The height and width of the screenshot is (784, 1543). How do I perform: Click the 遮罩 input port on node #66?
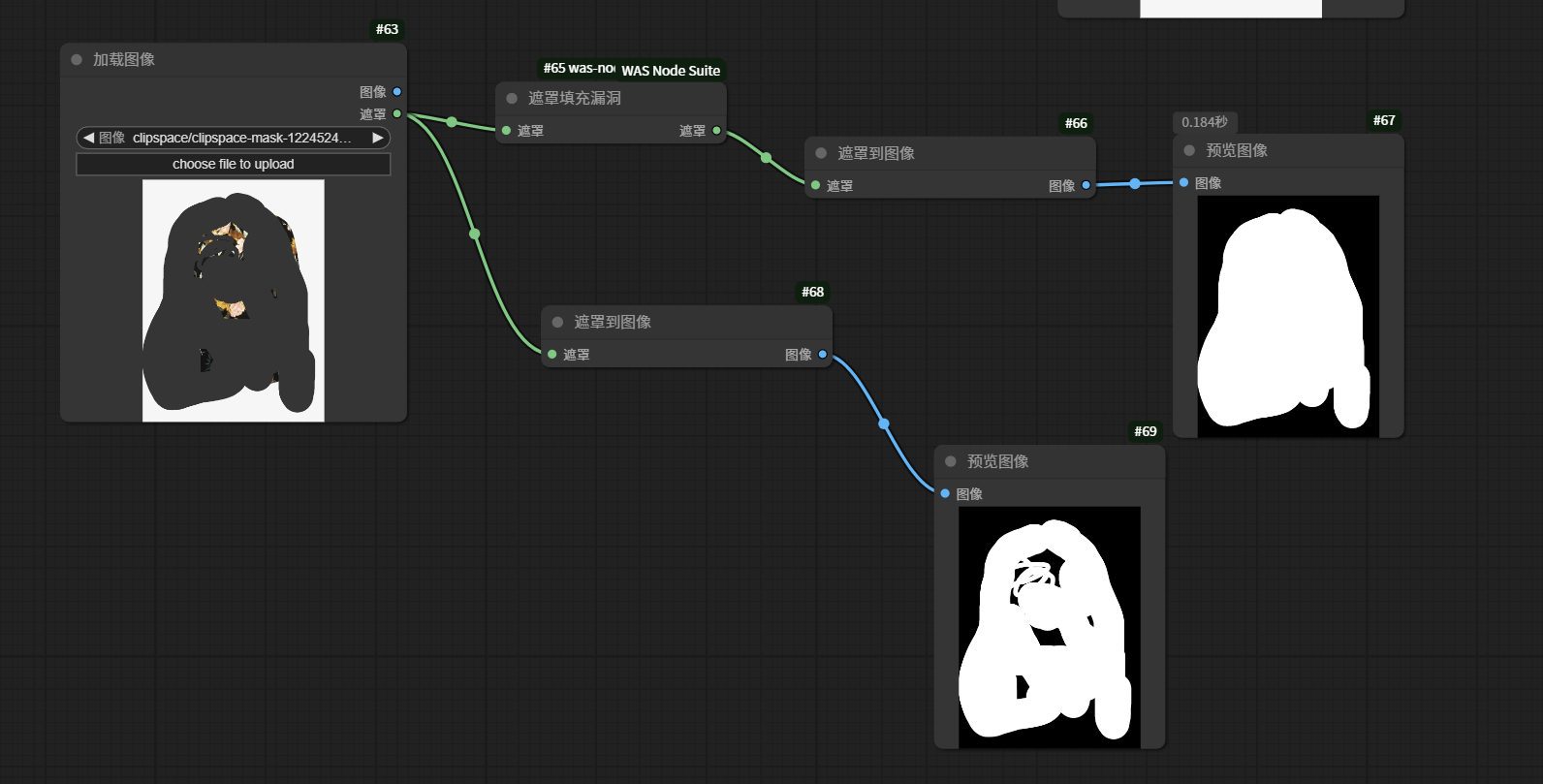[x=815, y=185]
